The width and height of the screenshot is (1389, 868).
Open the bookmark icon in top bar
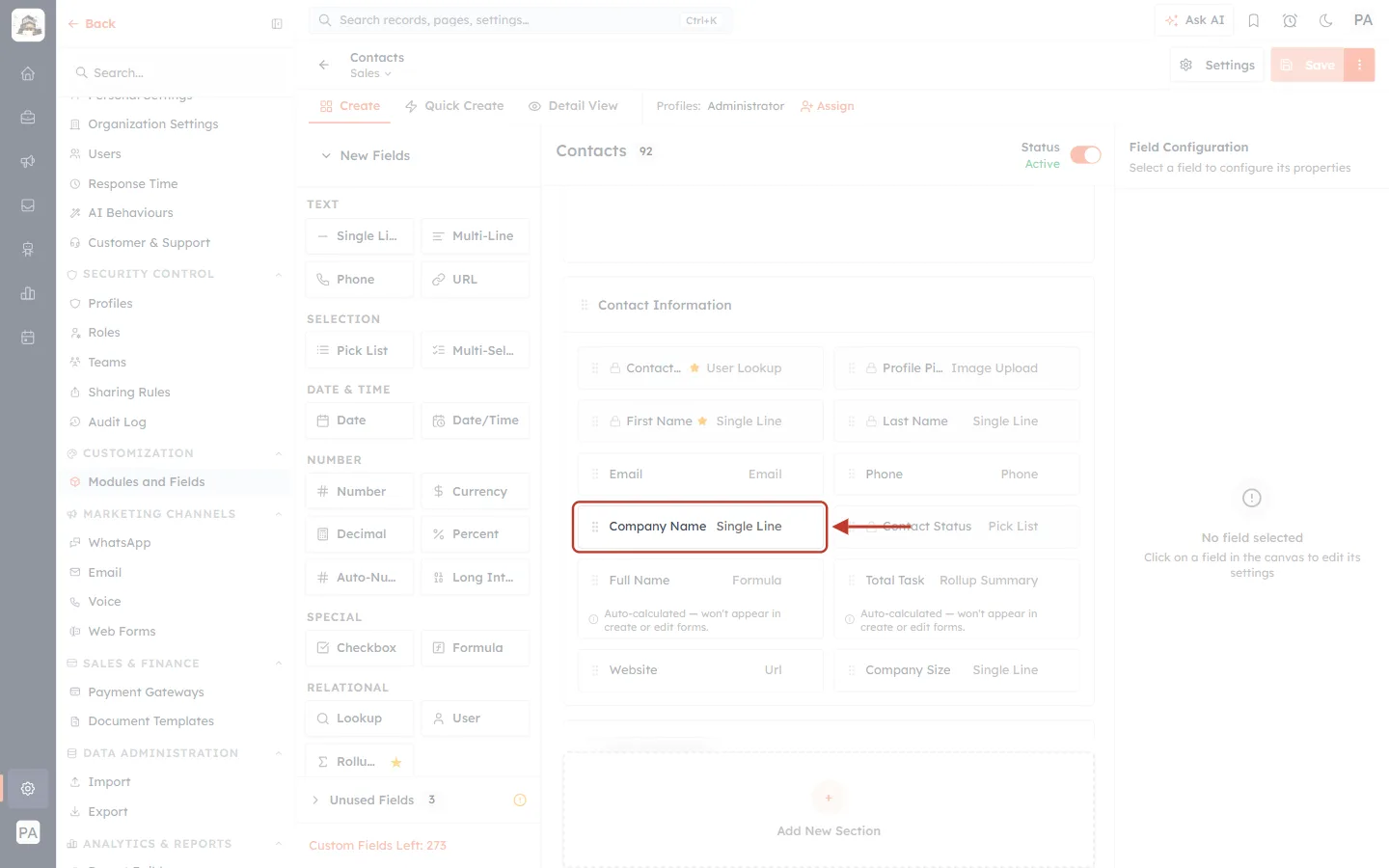1254,20
